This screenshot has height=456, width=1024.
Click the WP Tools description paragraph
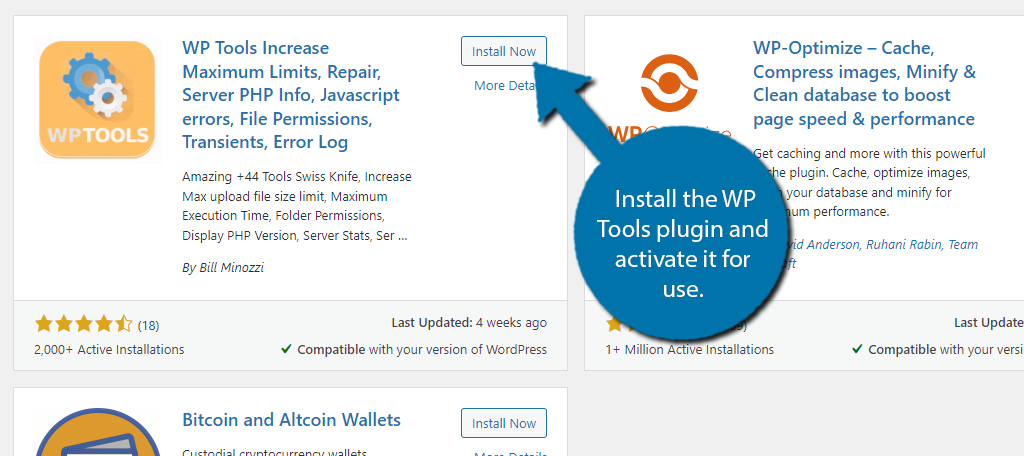tap(297, 206)
